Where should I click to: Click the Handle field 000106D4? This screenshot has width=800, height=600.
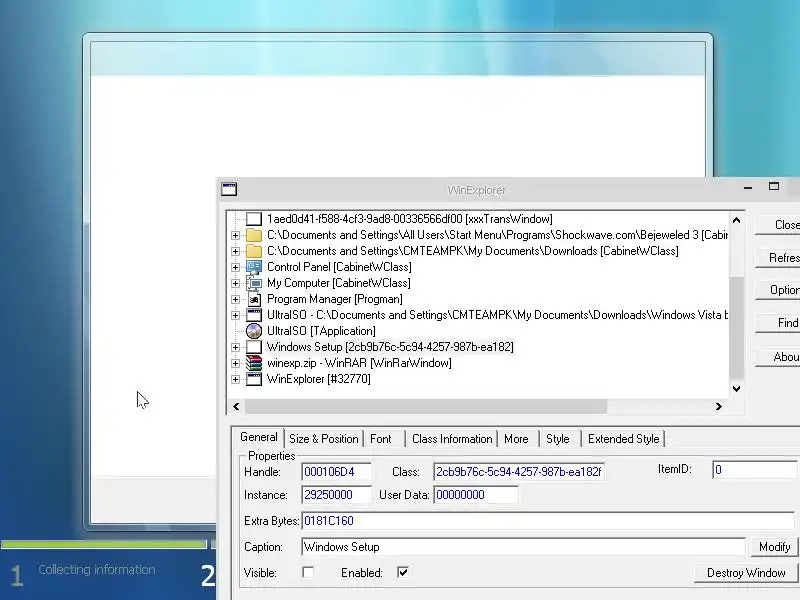[336, 472]
